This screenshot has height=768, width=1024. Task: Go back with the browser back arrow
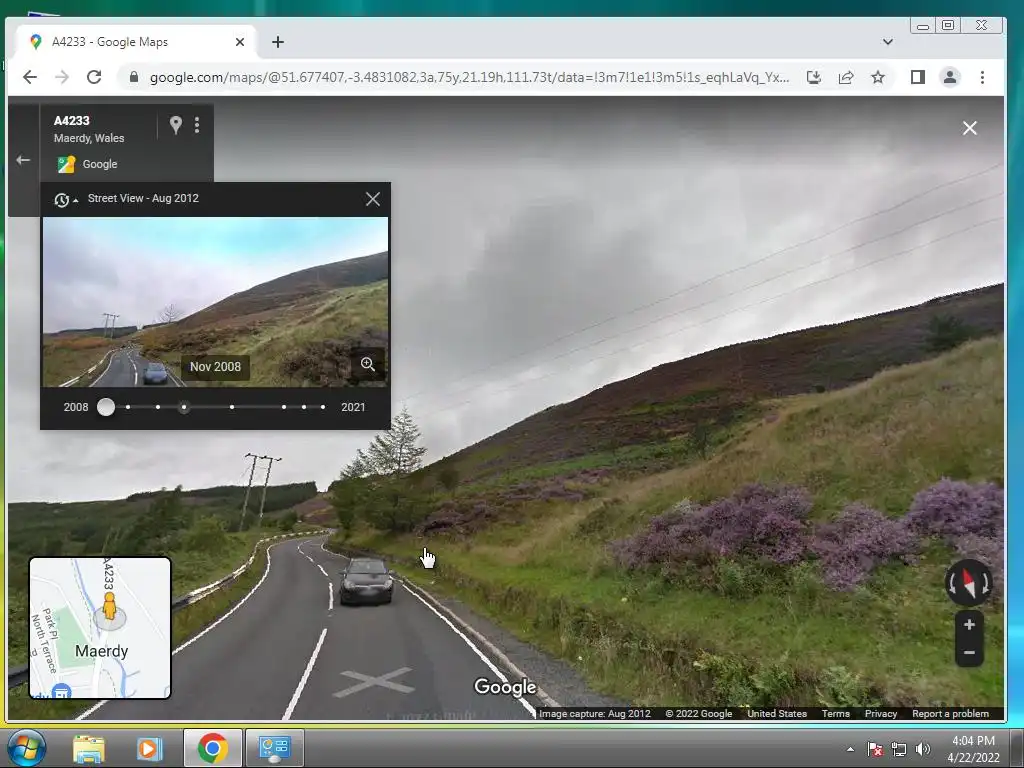pos(30,77)
